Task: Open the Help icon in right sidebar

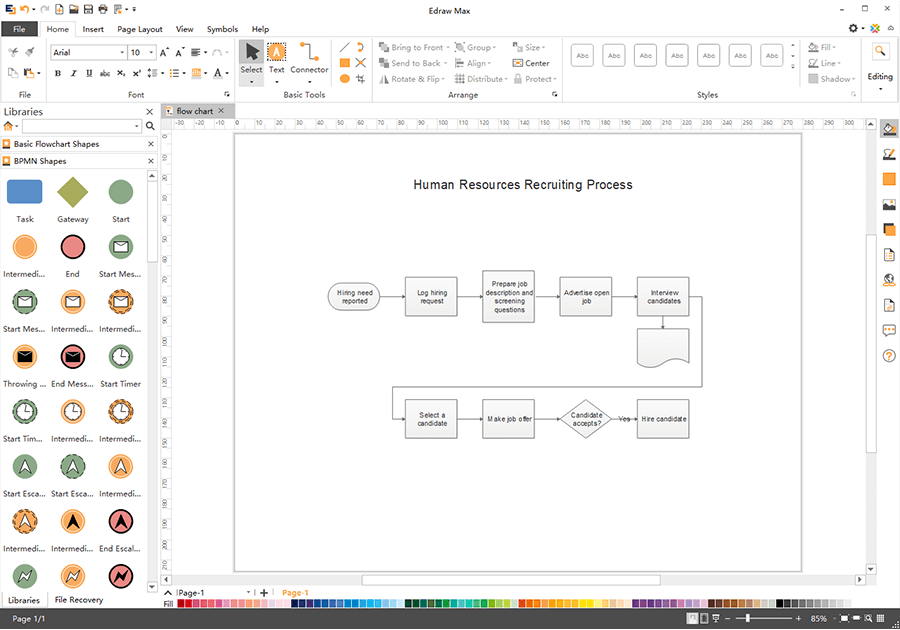Action: [889, 356]
